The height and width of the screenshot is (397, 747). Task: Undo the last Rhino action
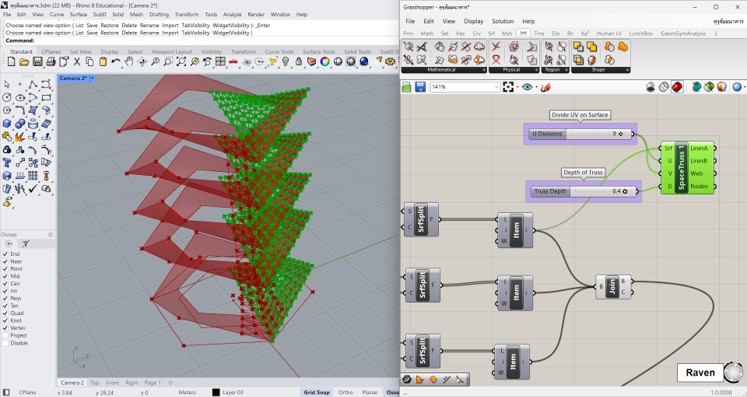coord(116,62)
